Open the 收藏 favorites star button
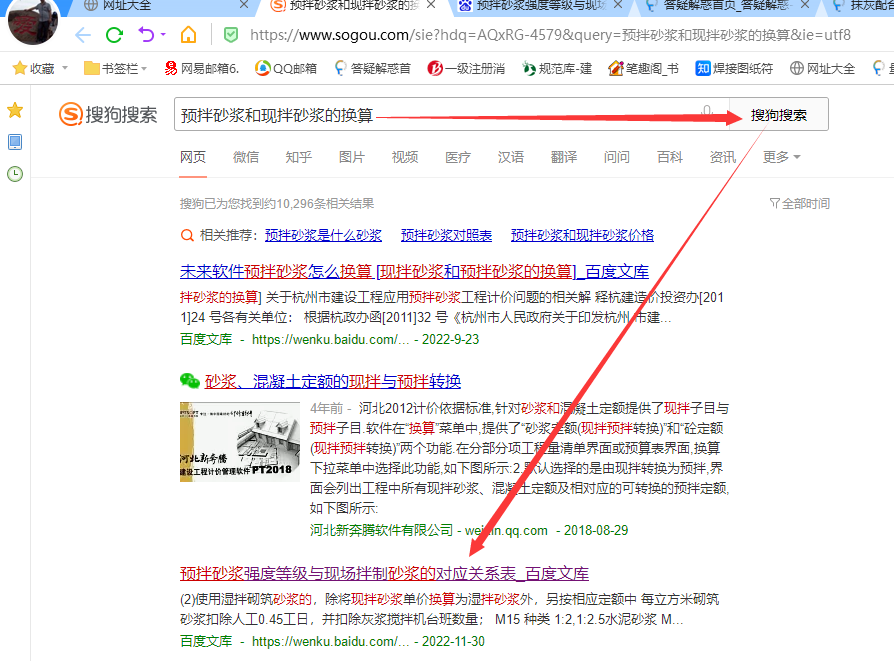This screenshot has width=894, height=661. pyautogui.click(x=33, y=69)
